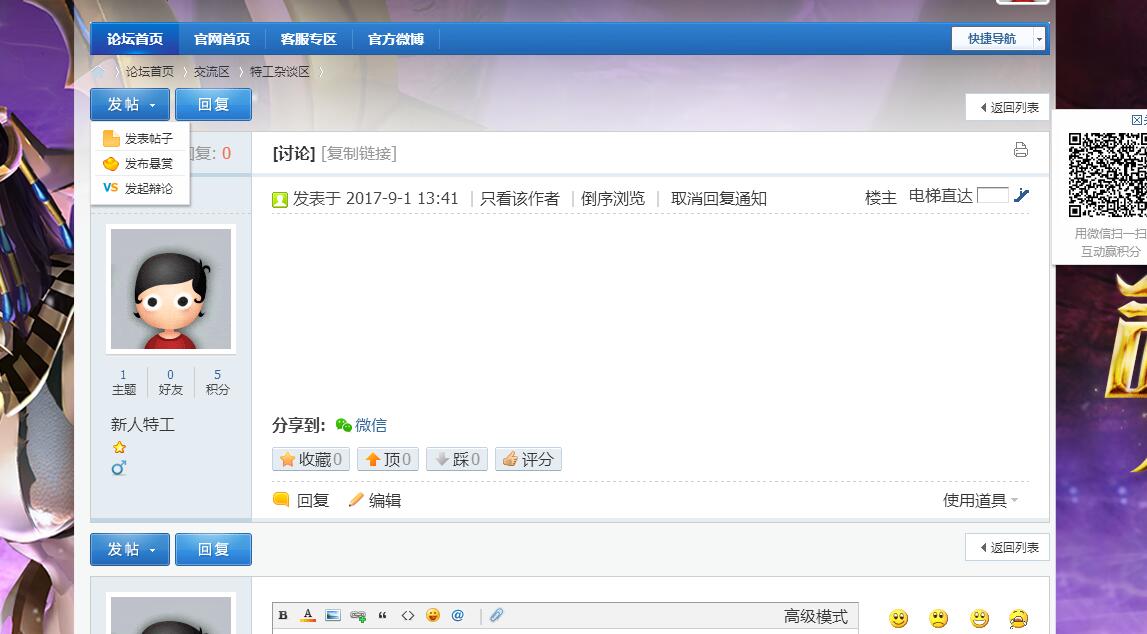
Task: Select 发布悬赏 from the post menu
Action: [147, 164]
